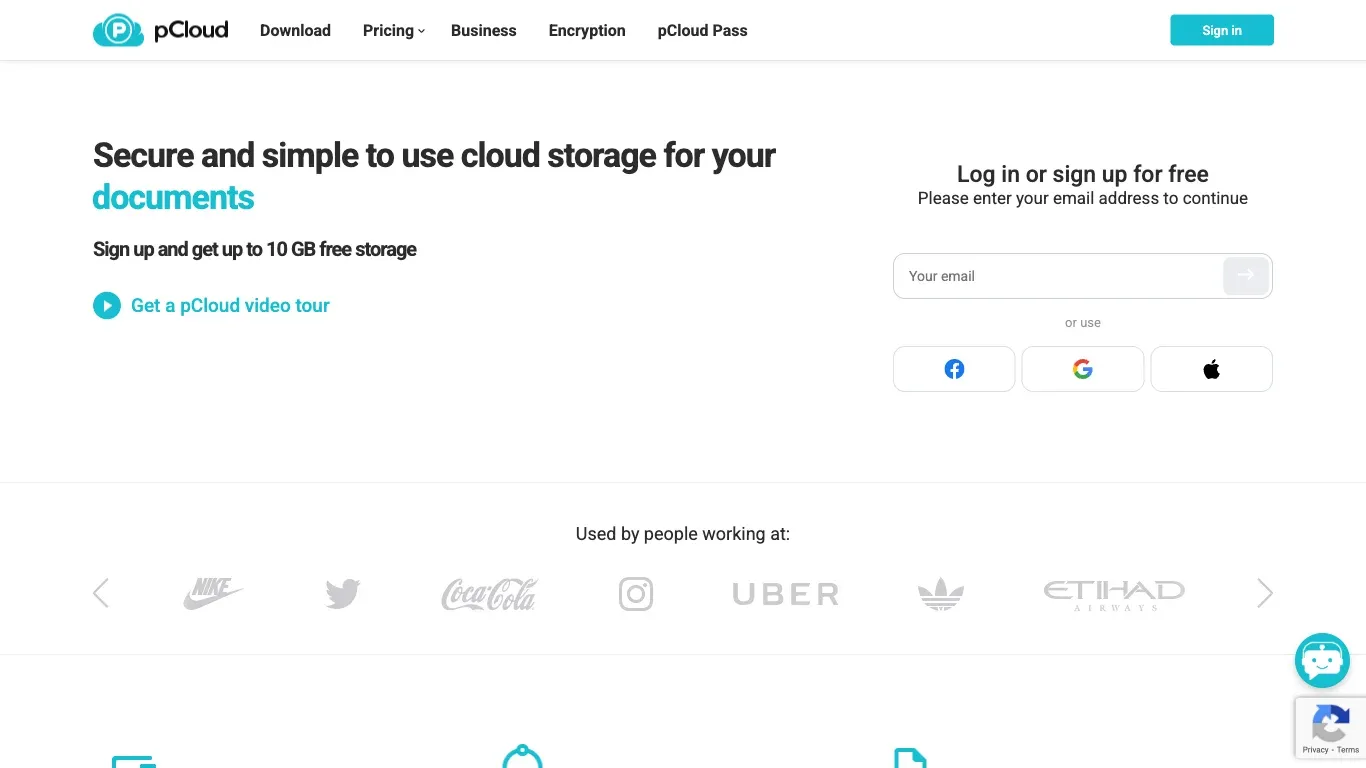
Task: Continue with Google login
Action: pos(1082,369)
